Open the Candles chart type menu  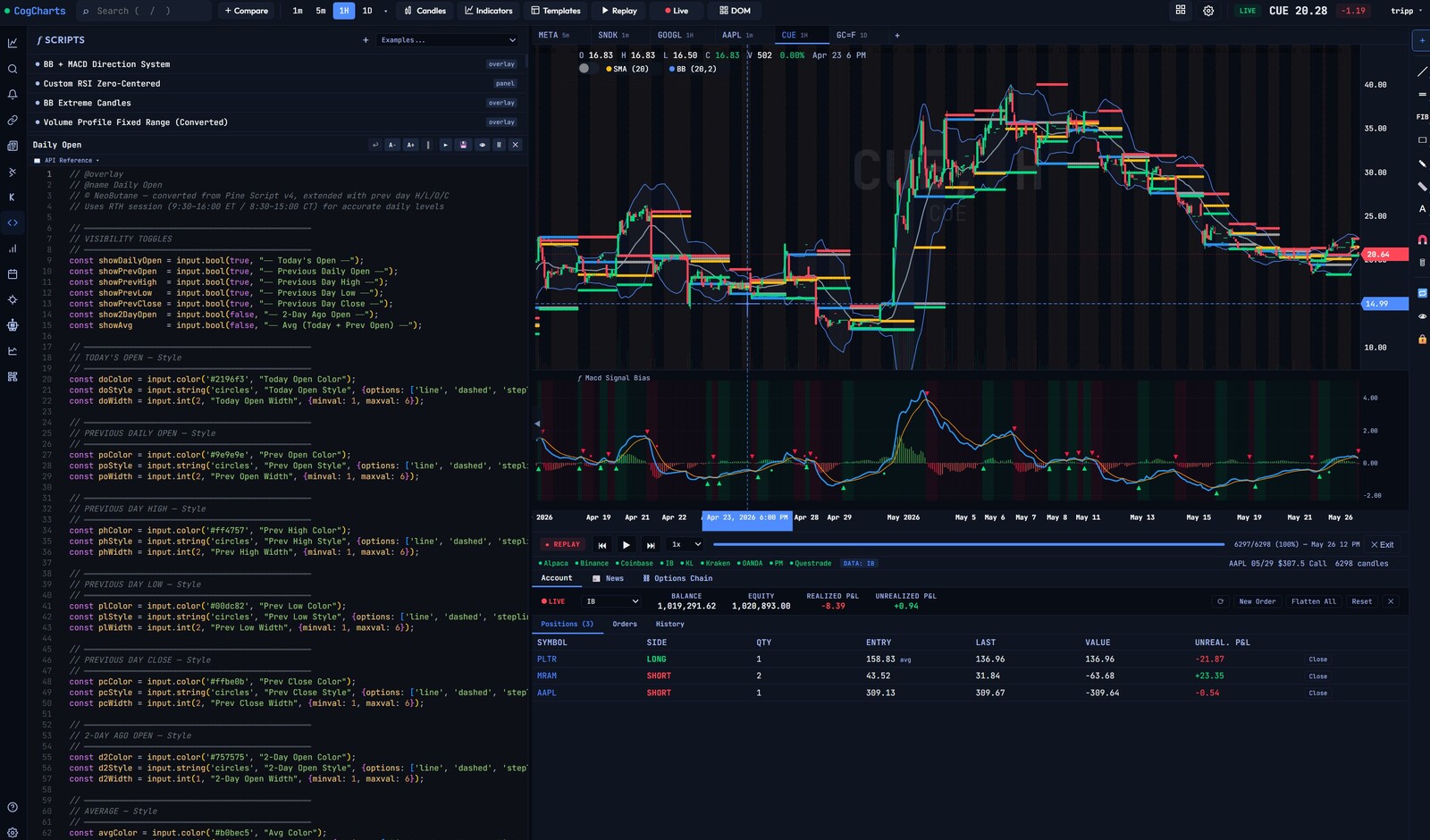(425, 11)
